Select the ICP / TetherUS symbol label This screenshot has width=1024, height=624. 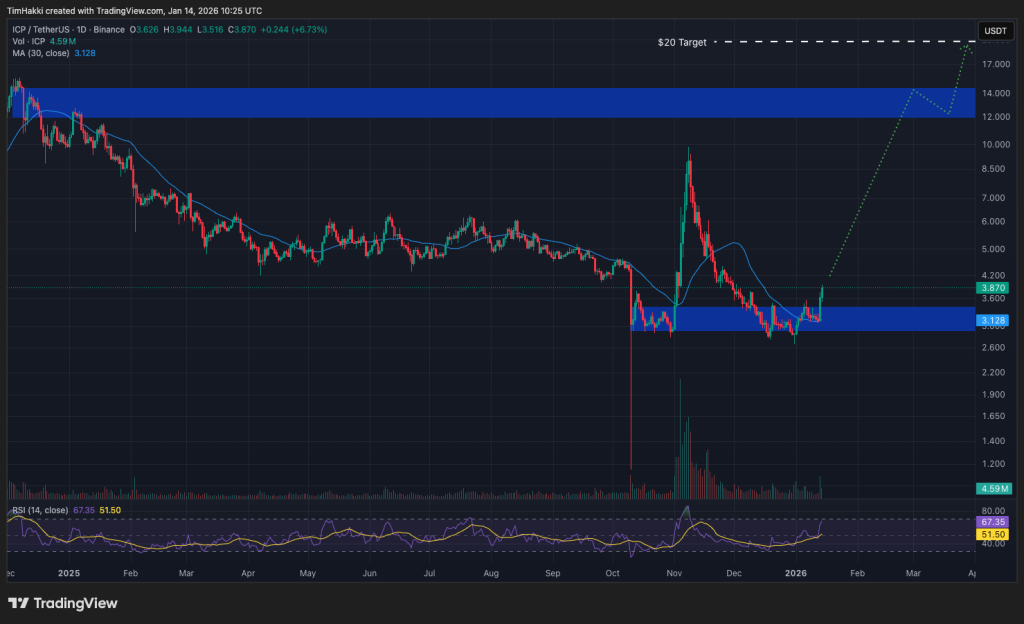[40, 29]
